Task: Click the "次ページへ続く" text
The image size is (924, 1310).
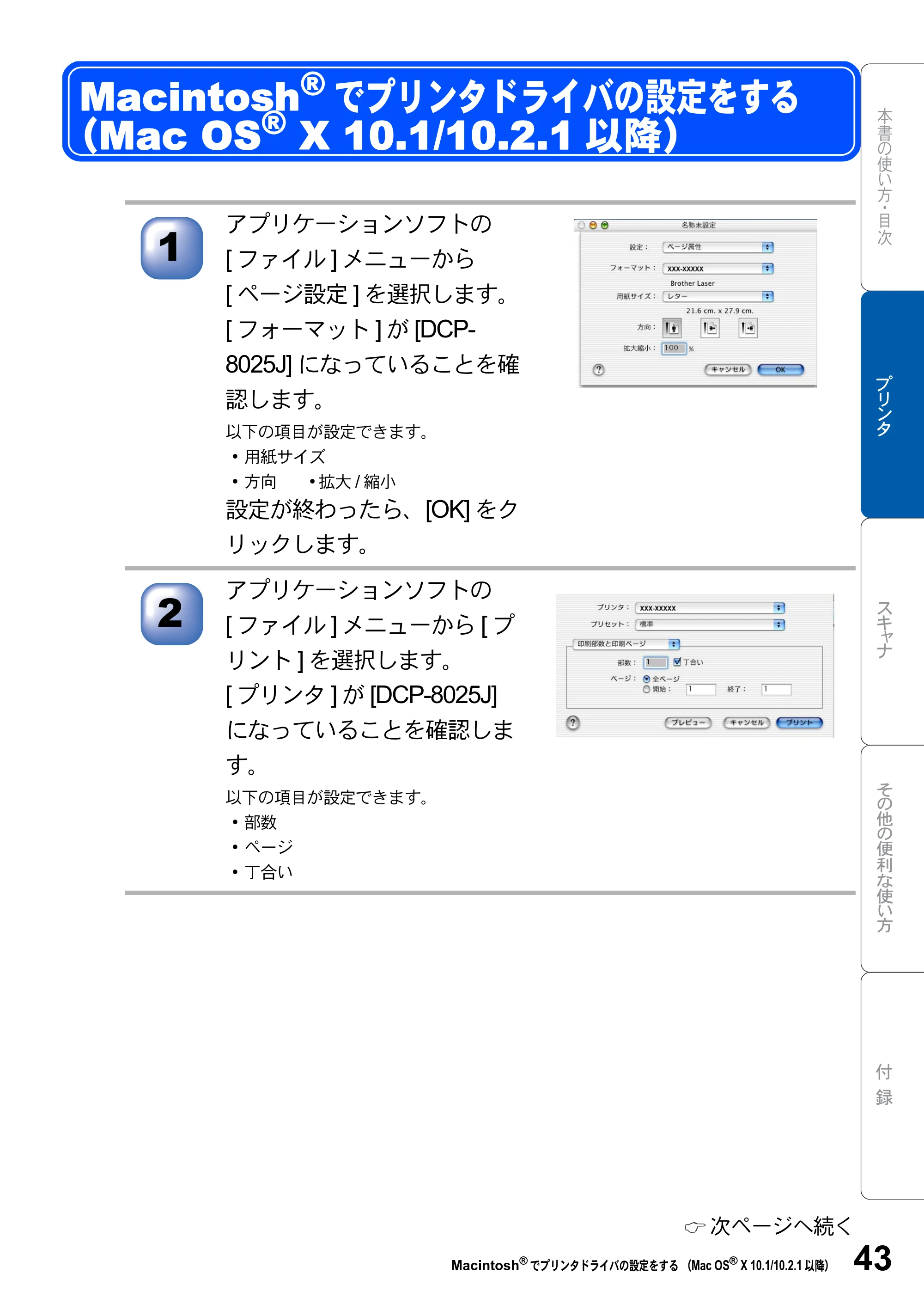Action: click(781, 1225)
